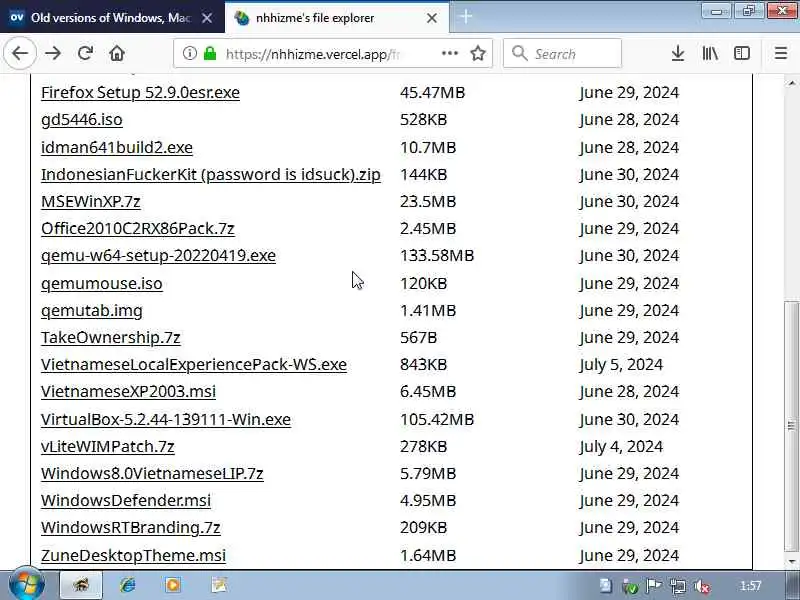Open Internet Explorer from taskbar
This screenshot has width=800, height=600.
[x=128, y=585]
